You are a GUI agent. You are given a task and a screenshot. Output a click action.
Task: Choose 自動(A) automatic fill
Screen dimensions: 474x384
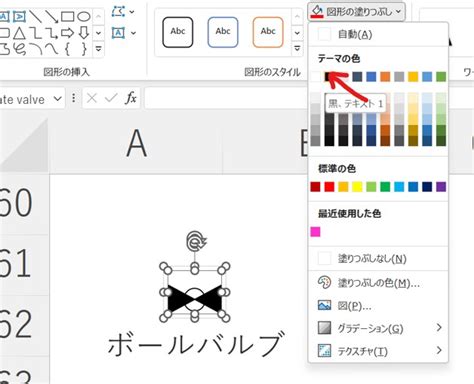[378, 34]
